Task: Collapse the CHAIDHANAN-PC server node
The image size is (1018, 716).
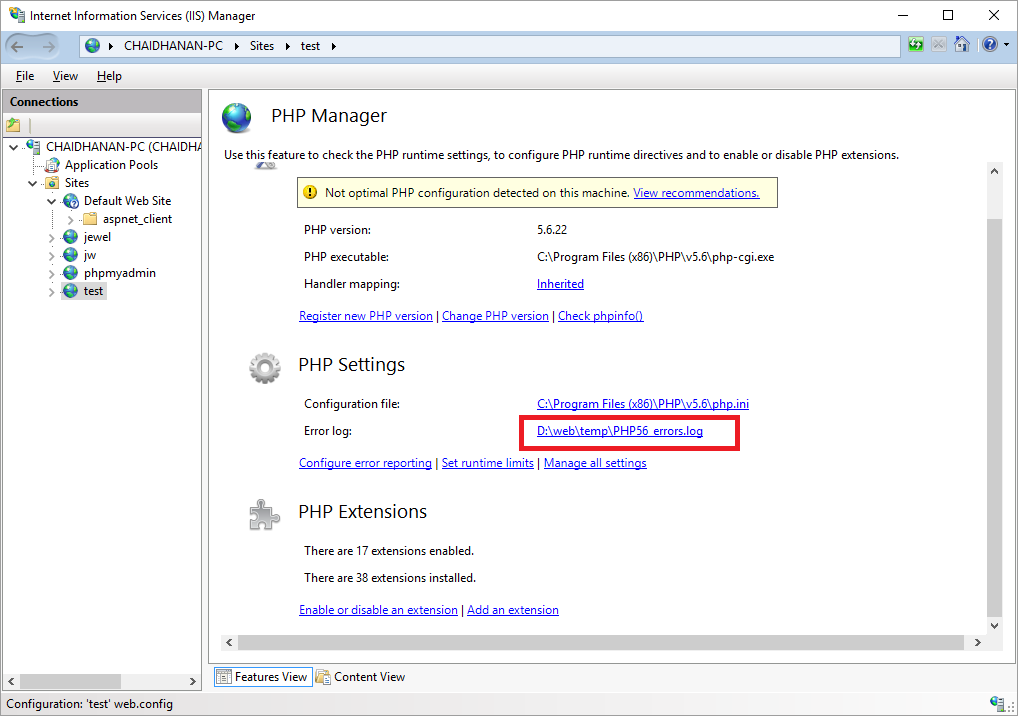Action: 14,147
